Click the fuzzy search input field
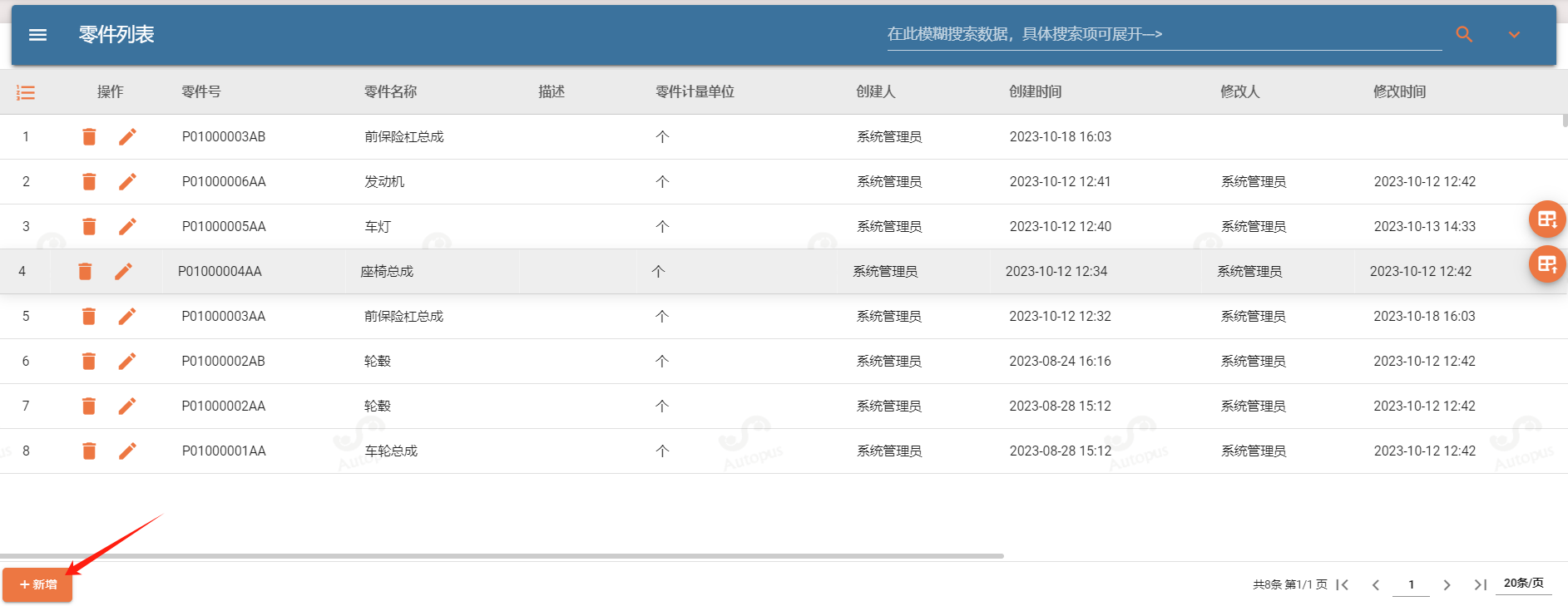Viewport: 1568px width, 606px height. pos(1164,34)
